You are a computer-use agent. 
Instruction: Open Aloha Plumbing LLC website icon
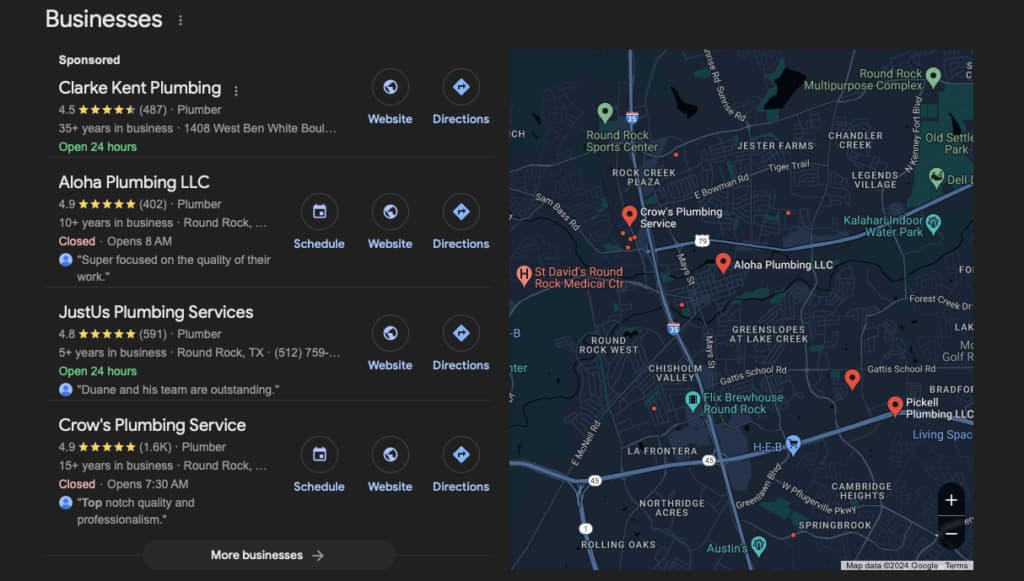[390, 212]
